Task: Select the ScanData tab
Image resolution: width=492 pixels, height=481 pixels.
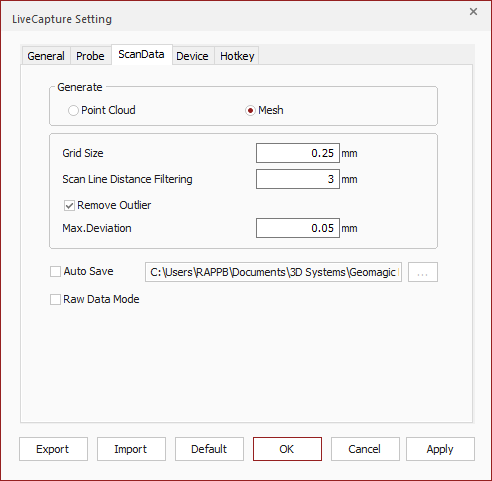Action: click(141, 54)
